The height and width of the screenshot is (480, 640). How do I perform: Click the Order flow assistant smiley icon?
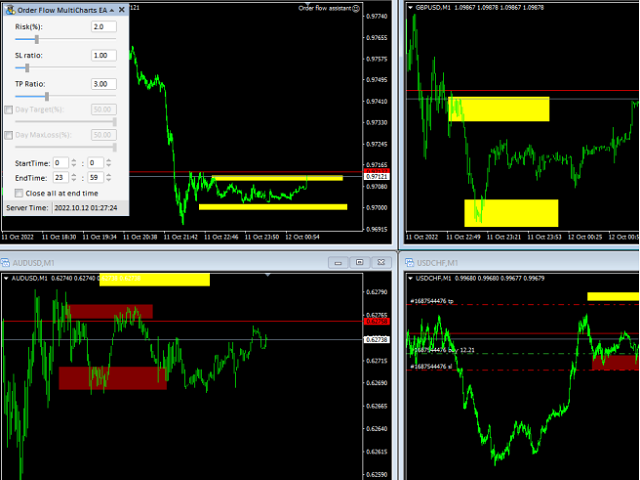pyautogui.click(x=356, y=8)
